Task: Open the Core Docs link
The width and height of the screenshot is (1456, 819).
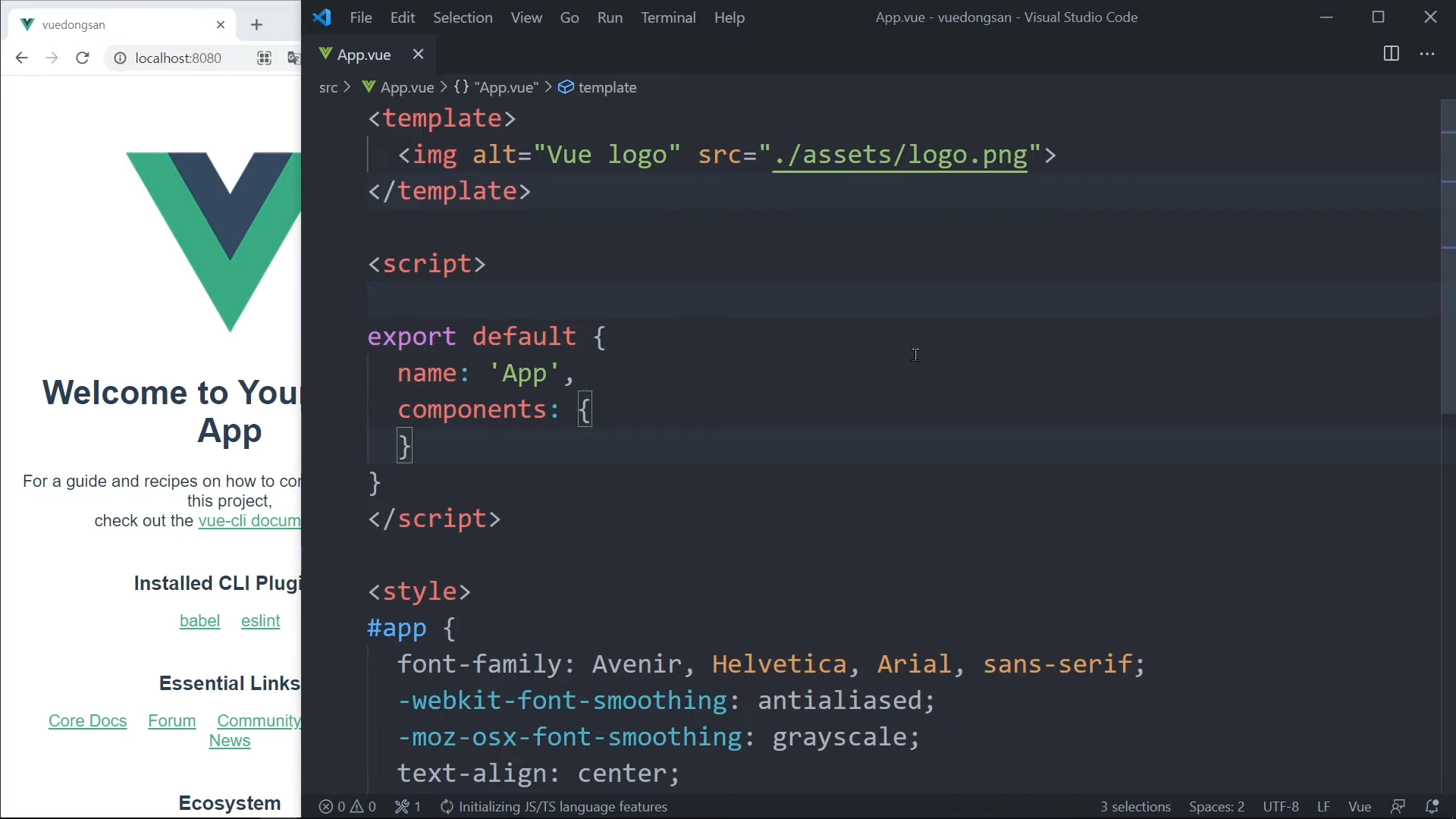Action: (x=87, y=720)
